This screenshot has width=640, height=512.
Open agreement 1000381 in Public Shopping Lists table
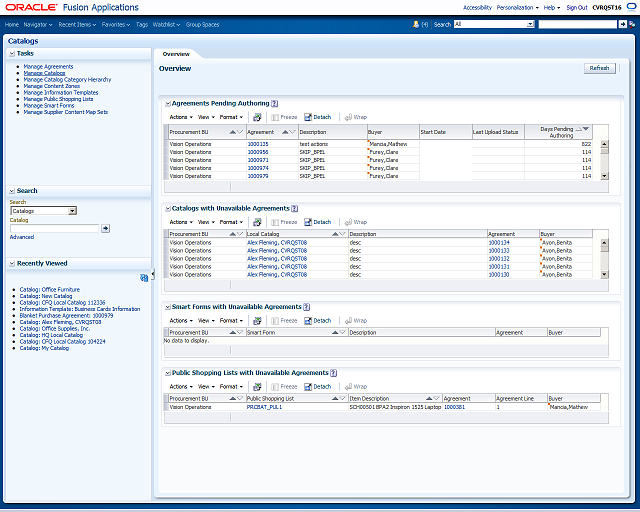tap(454, 407)
